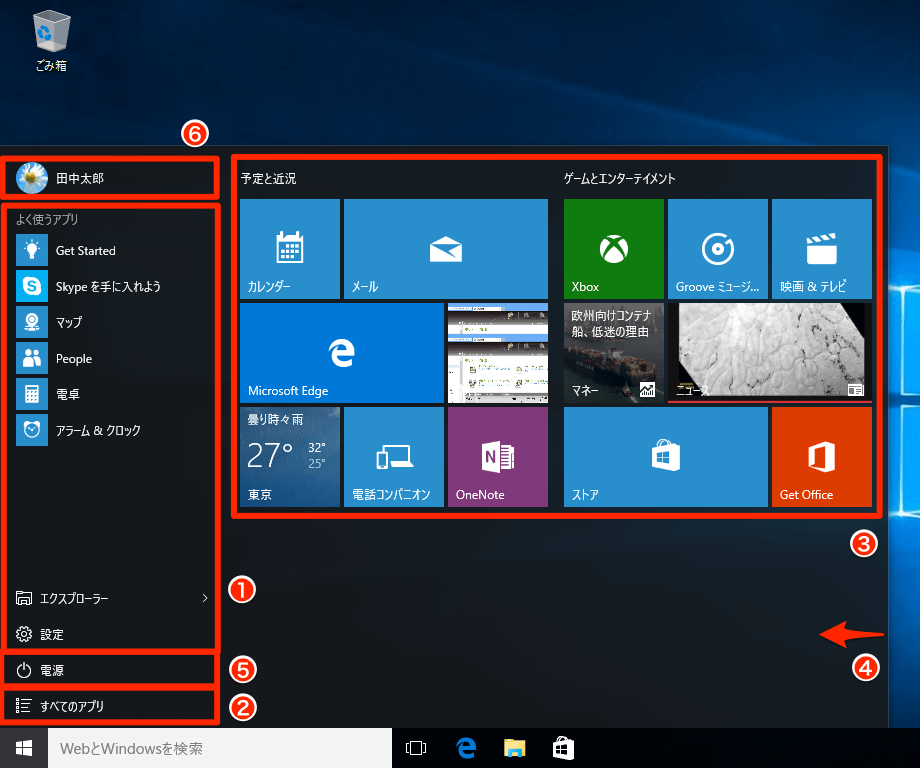Launch Skype を手に入れよう from the list
This screenshot has width=920, height=768.
(111, 286)
